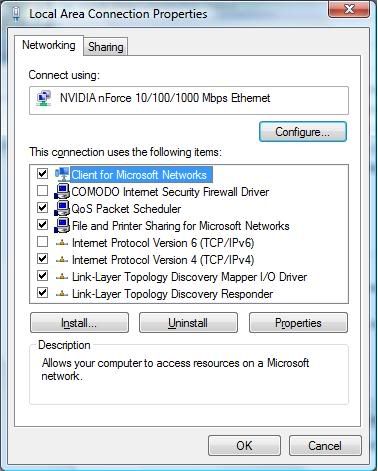Uncheck QoS Packet Scheduler
This screenshot has height=471, width=378.
pos(42,208)
